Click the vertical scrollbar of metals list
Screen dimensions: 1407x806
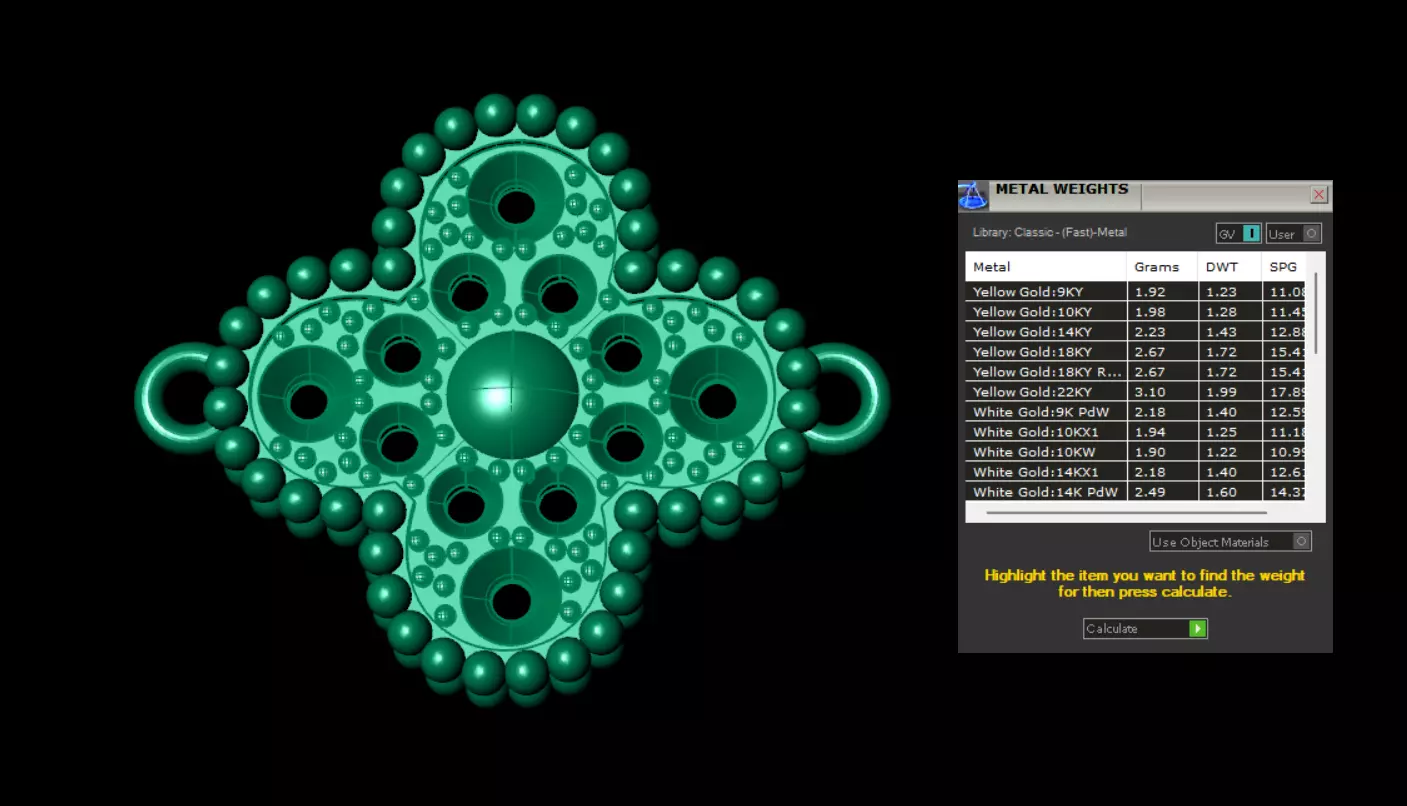pyautogui.click(x=1315, y=312)
